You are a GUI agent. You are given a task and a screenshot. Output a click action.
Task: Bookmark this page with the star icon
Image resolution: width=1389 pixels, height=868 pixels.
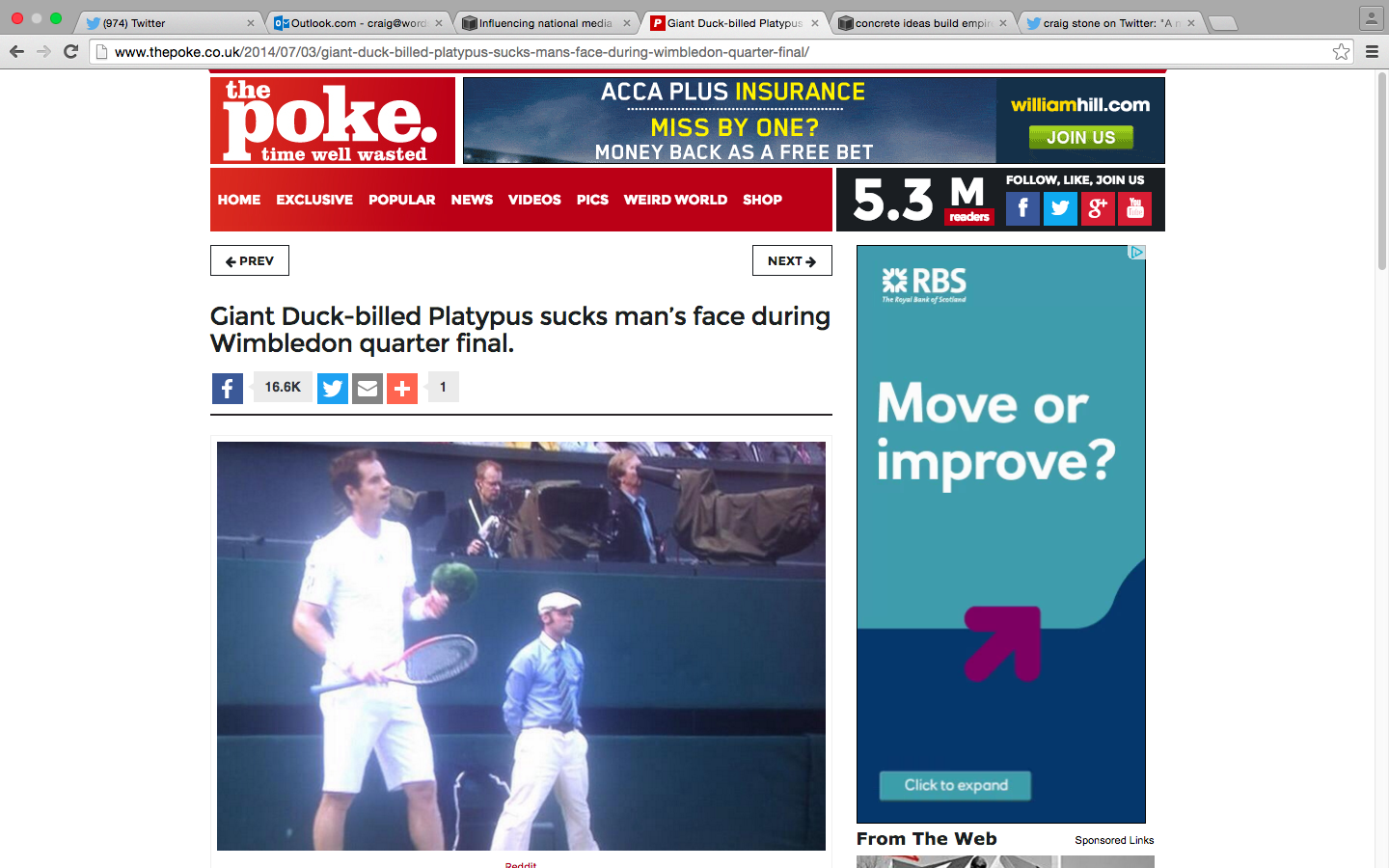pyautogui.click(x=1341, y=52)
